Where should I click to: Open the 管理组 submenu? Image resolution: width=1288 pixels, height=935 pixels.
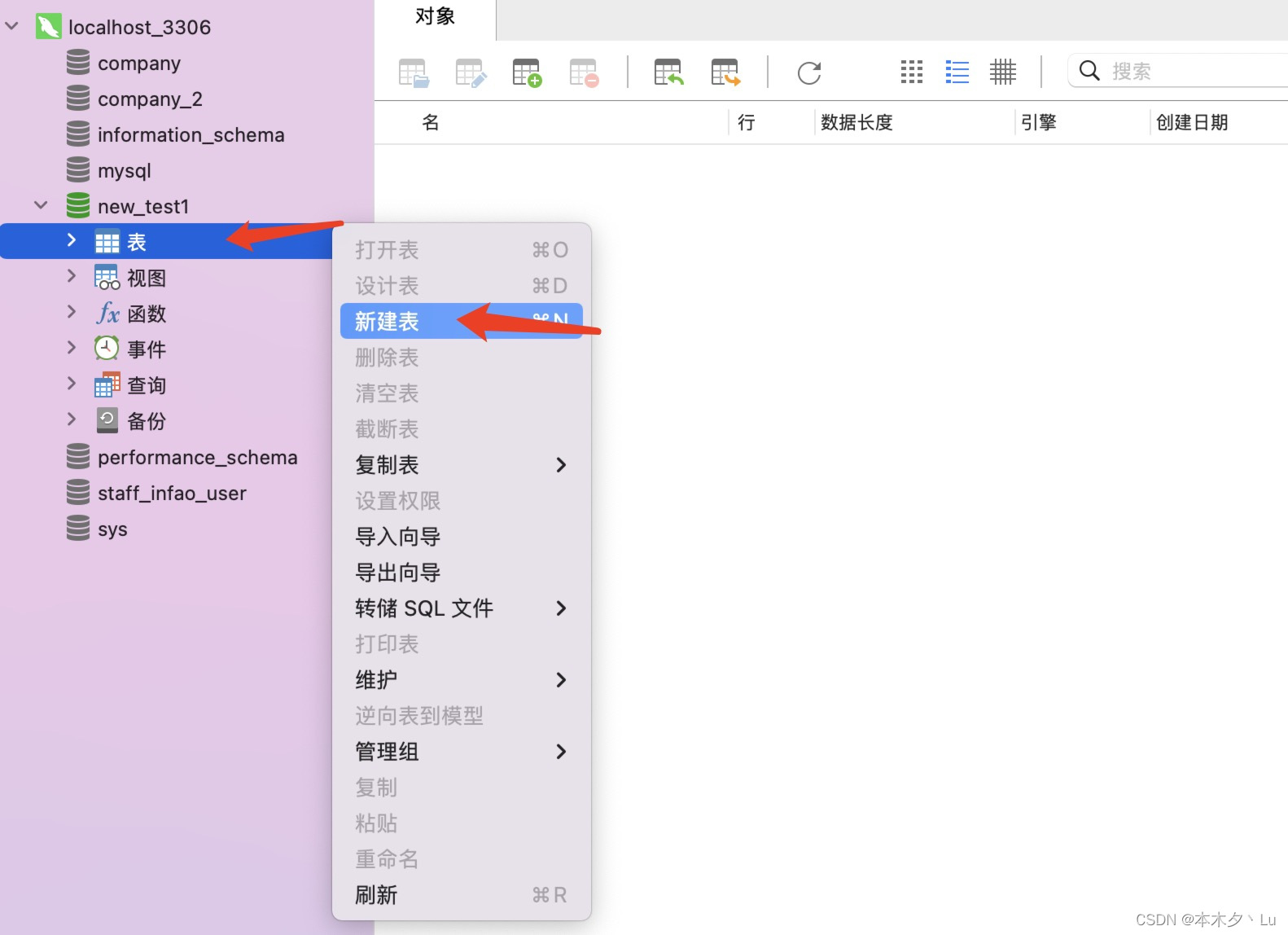(x=462, y=752)
